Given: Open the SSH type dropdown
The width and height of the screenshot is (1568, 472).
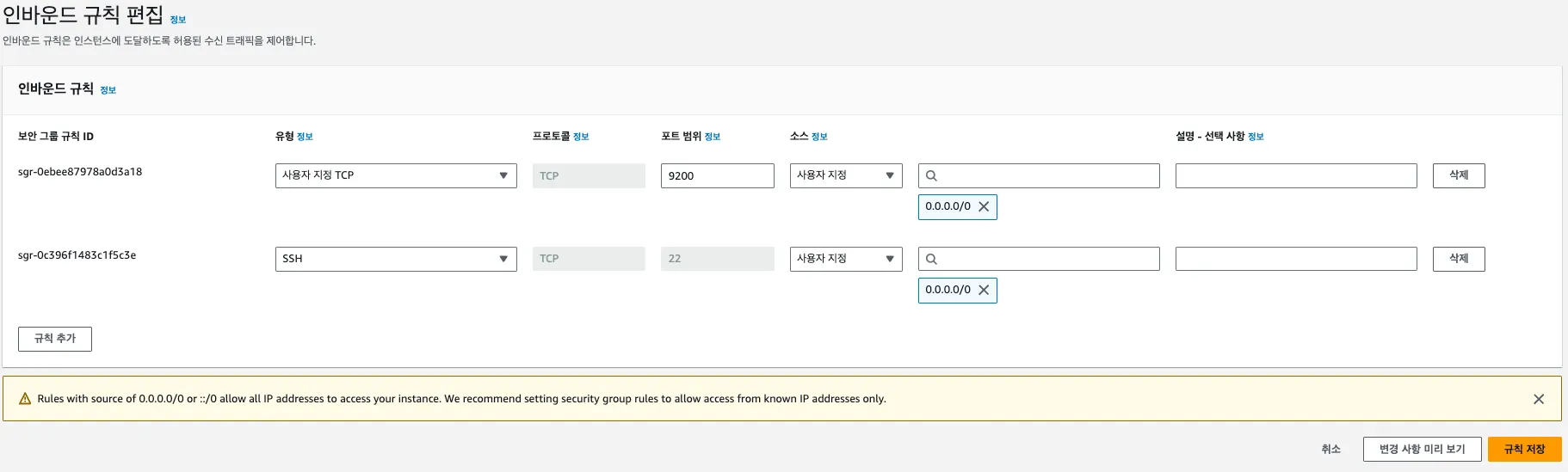Looking at the screenshot, I should 396,260.
